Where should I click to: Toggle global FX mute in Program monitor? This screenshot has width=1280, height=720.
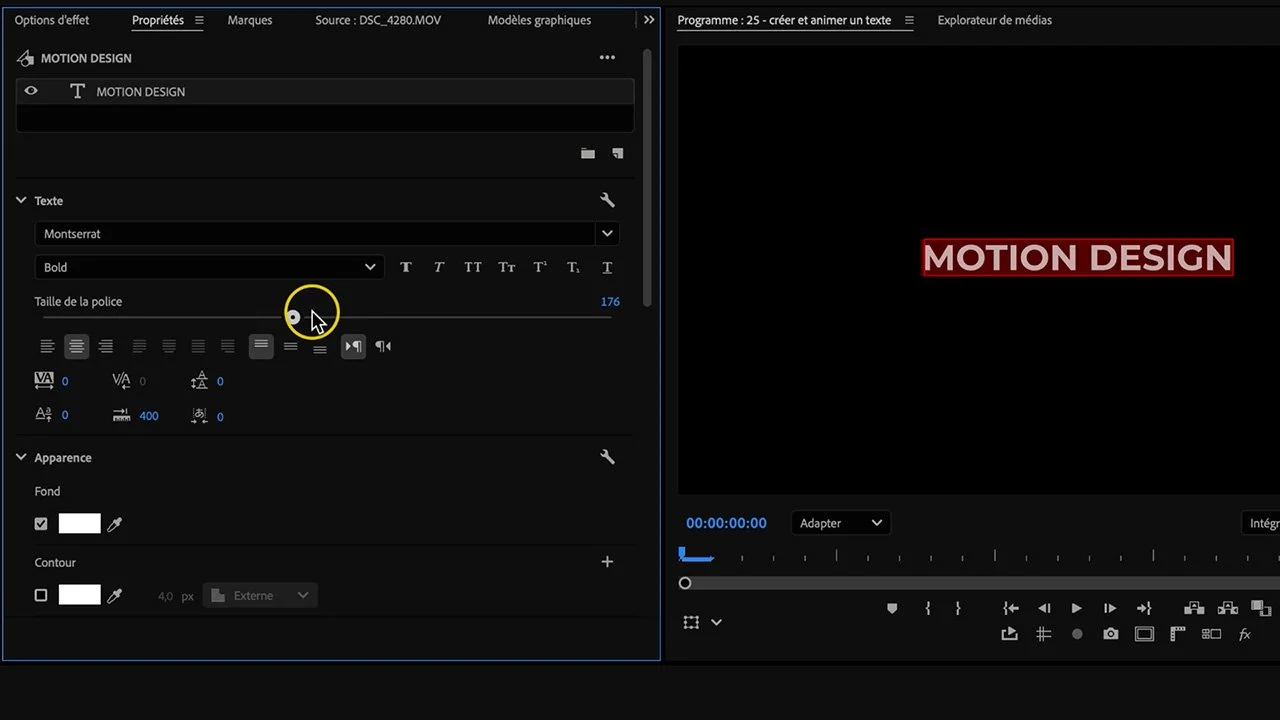click(1245, 634)
